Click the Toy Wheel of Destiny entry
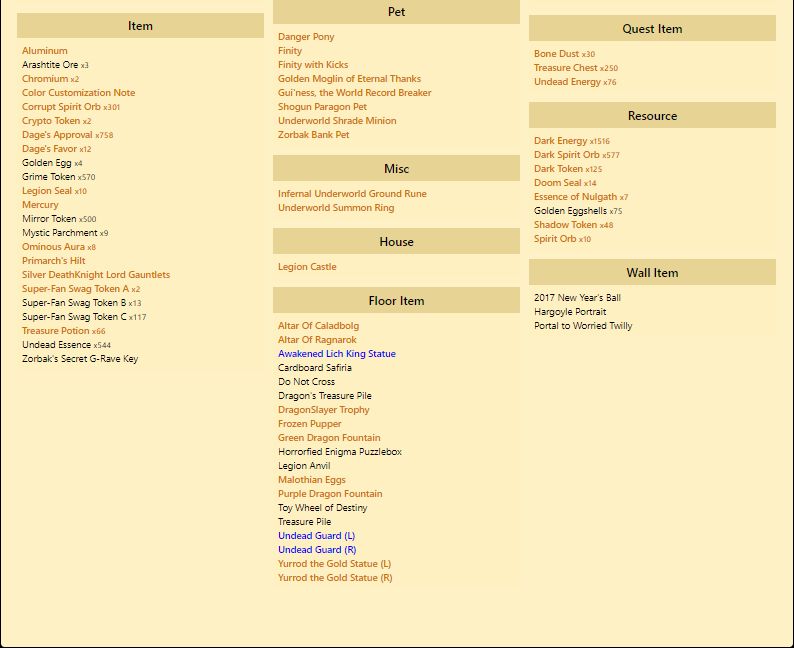The width and height of the screenshot is (794, 648). [x=323, y=508]
